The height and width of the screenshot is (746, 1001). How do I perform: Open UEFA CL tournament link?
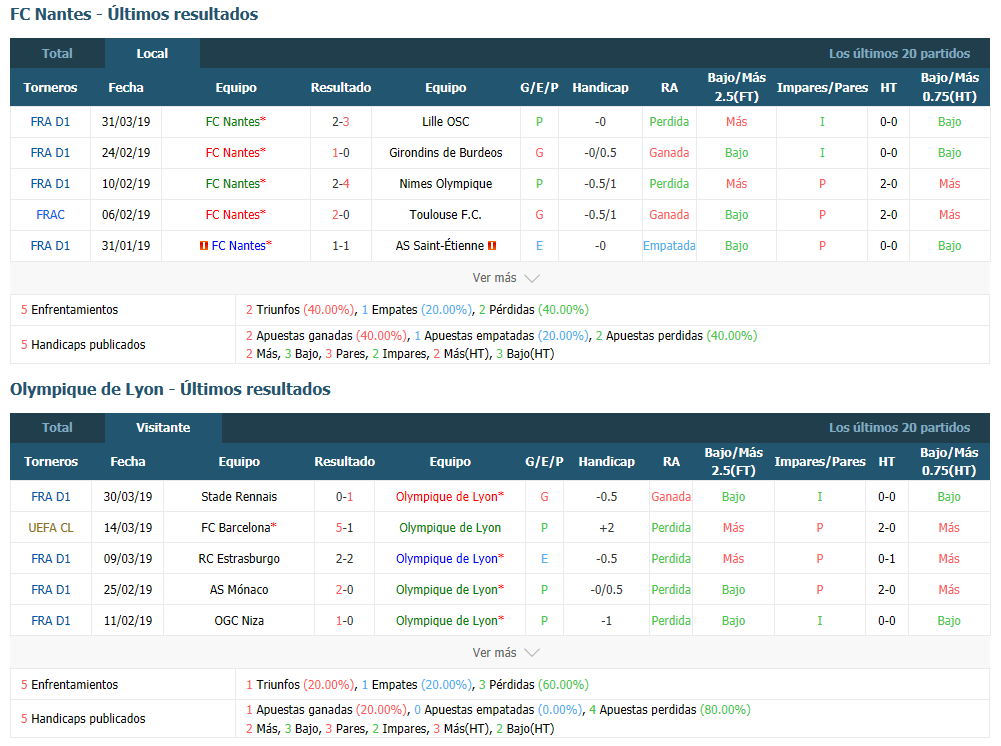(x=51, y=528)
